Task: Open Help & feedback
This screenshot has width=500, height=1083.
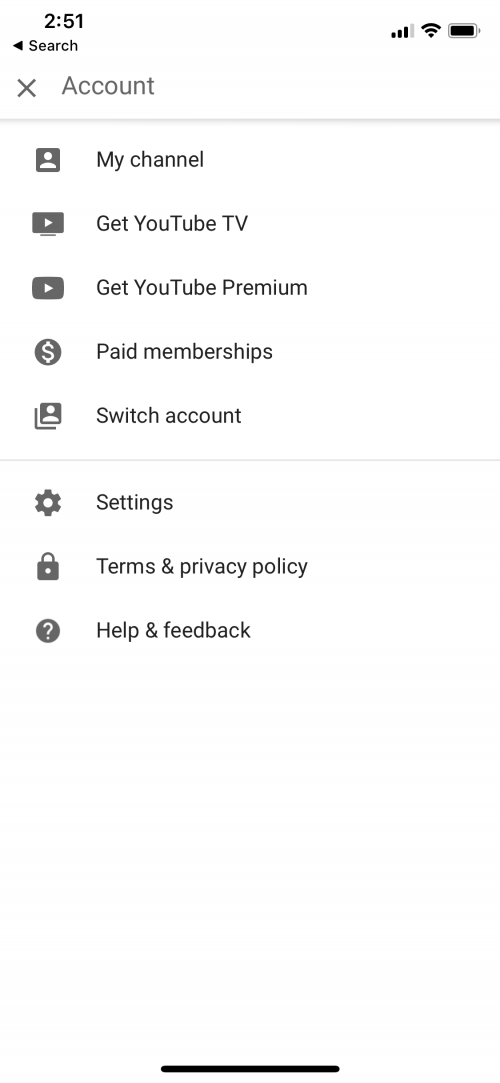Action: (x=173, y=631)
